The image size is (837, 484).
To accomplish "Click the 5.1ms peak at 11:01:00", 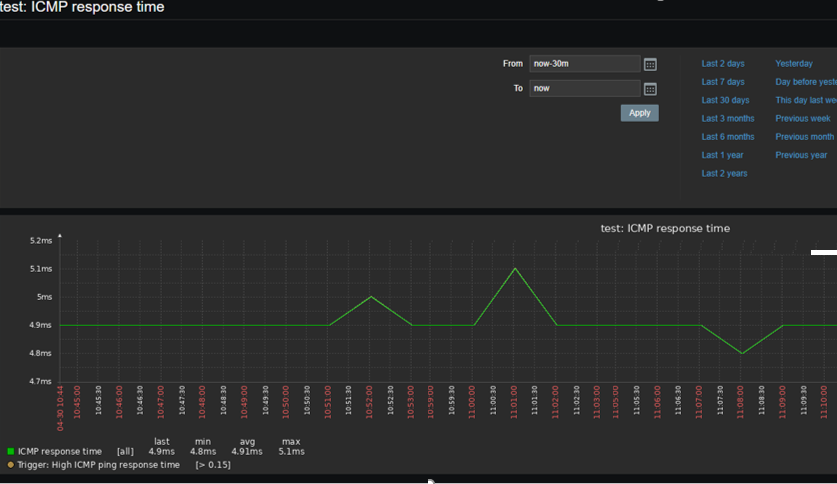I will 514,268.
